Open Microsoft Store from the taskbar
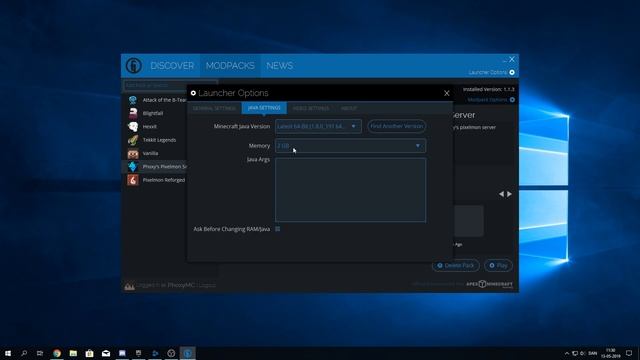This screenshot has width=640, height=360. coord(89,353)
